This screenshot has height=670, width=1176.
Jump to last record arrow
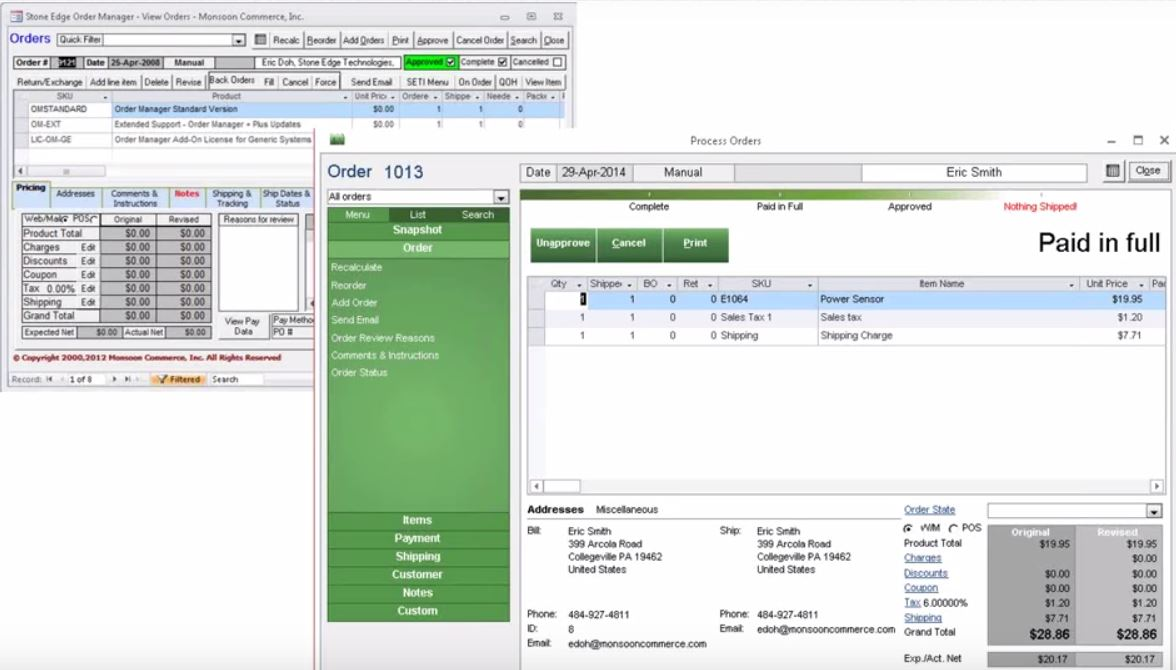[127, 379]
